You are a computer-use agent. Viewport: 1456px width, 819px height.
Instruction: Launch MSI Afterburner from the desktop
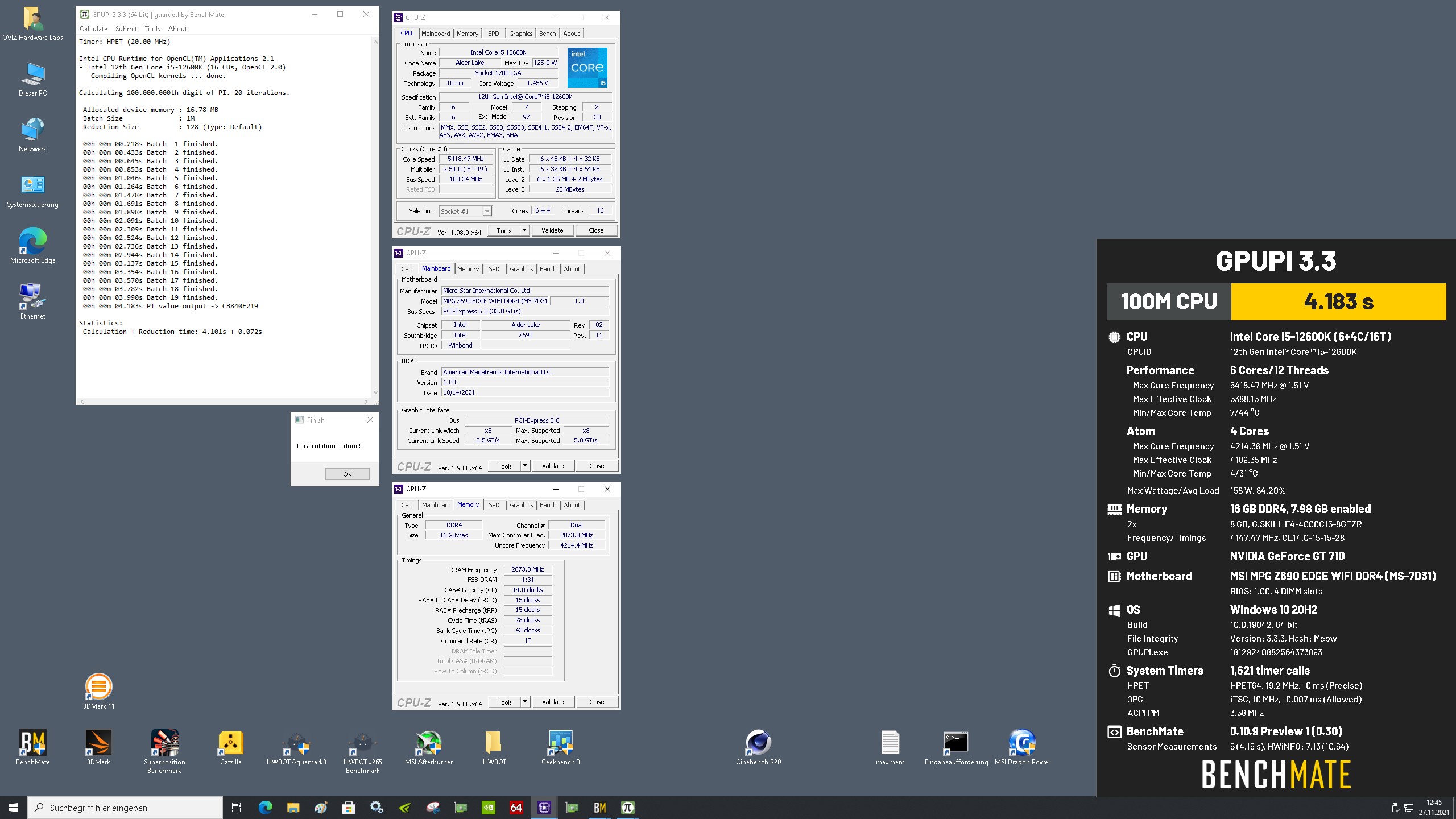pos(429,747)
